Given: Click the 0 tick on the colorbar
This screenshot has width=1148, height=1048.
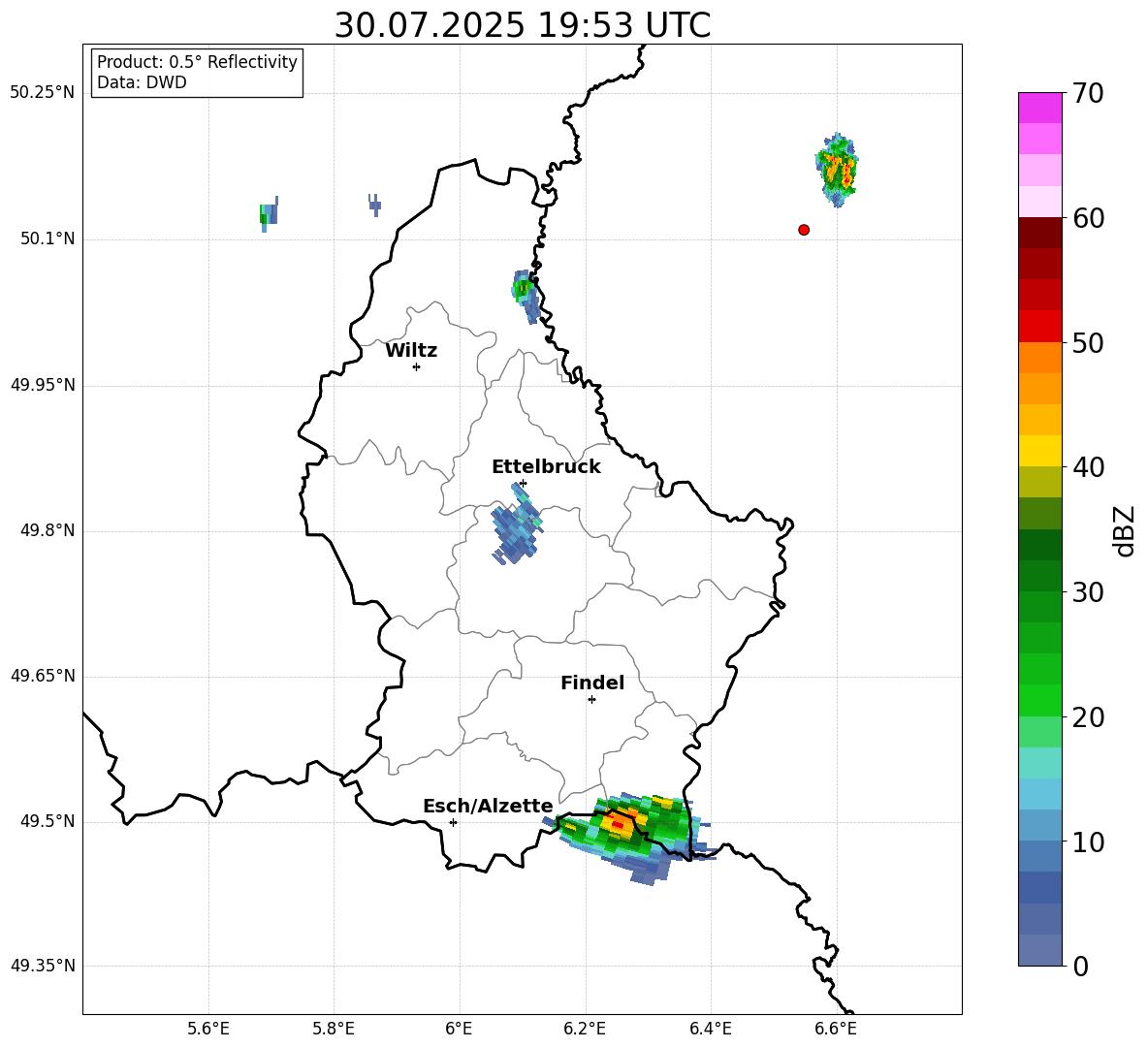Looking at the screenshot, I should (x=1080, y=967).
